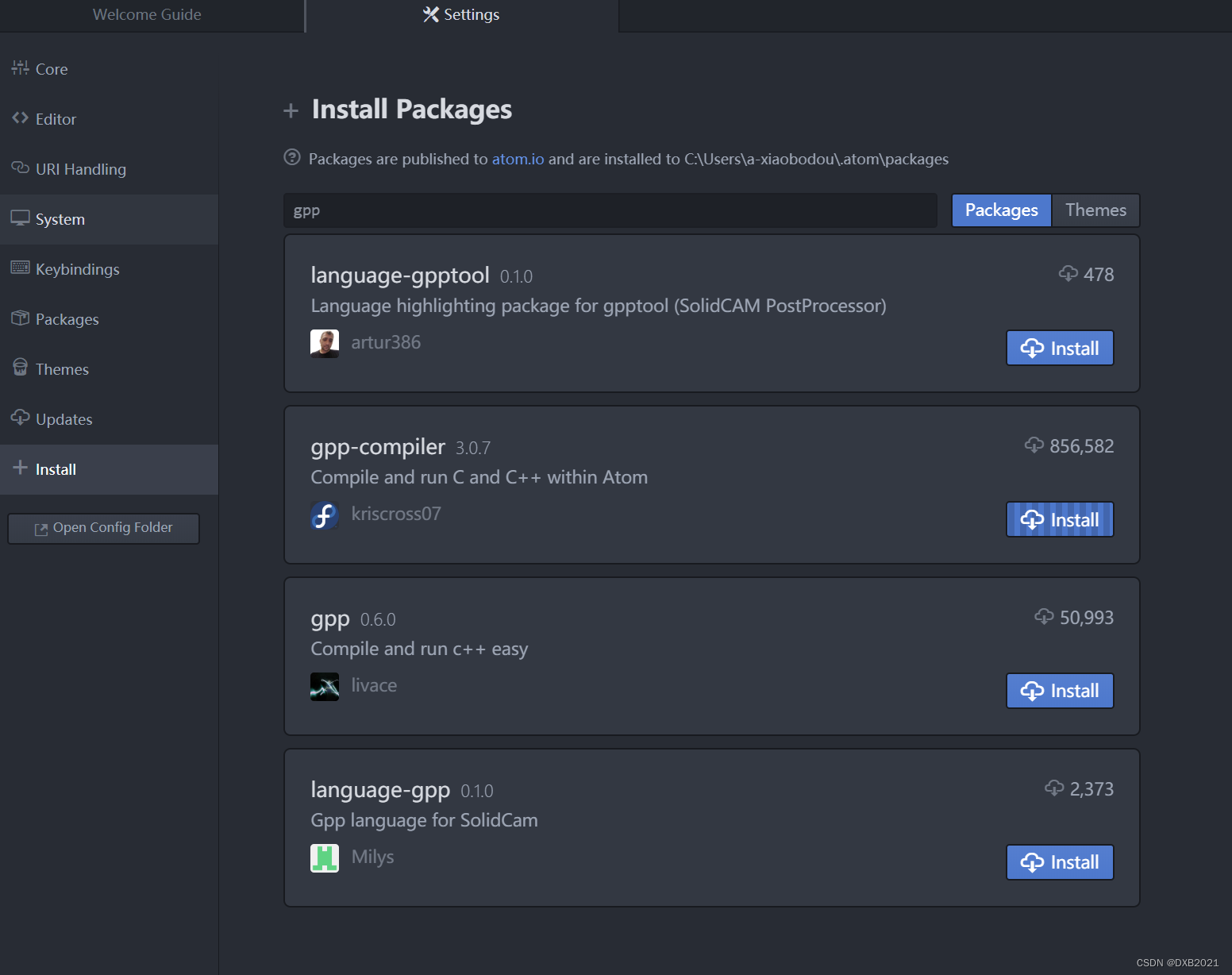Click download count icon for language-gpptool
This screenshot has width=1232, height=975.
coord(1068,274)
